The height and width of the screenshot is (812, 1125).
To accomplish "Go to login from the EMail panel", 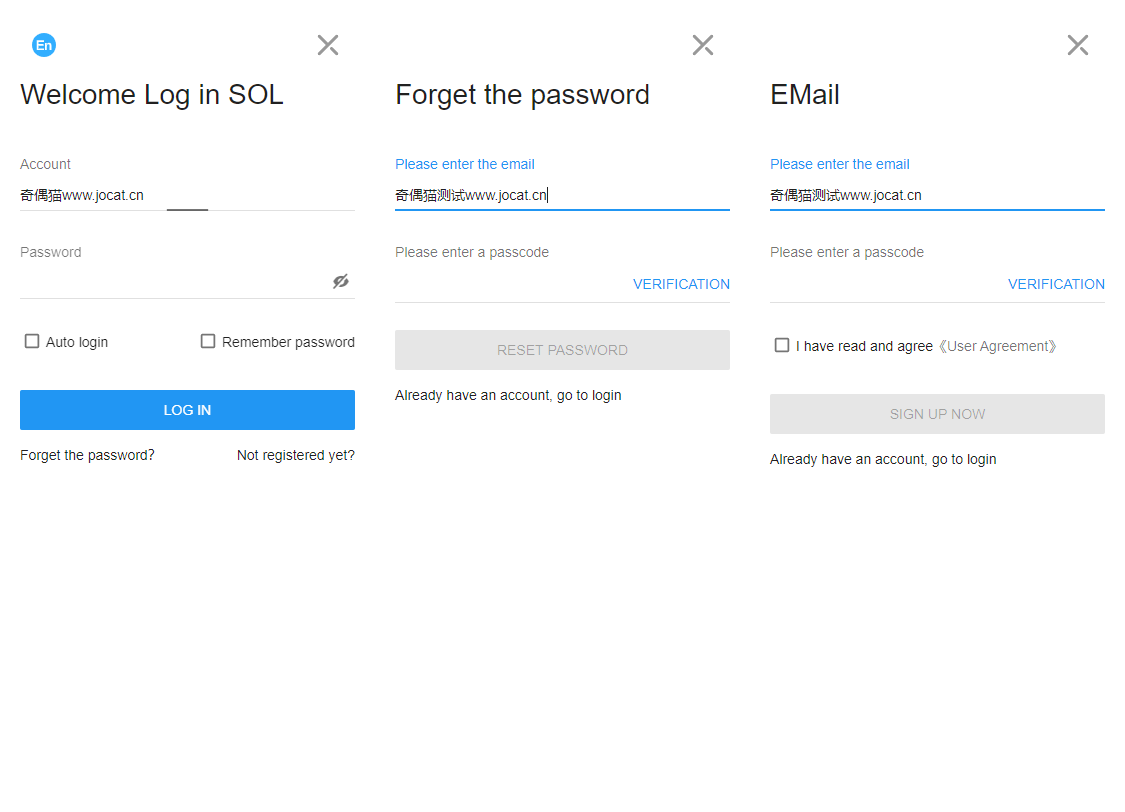I will click(883, 459).
